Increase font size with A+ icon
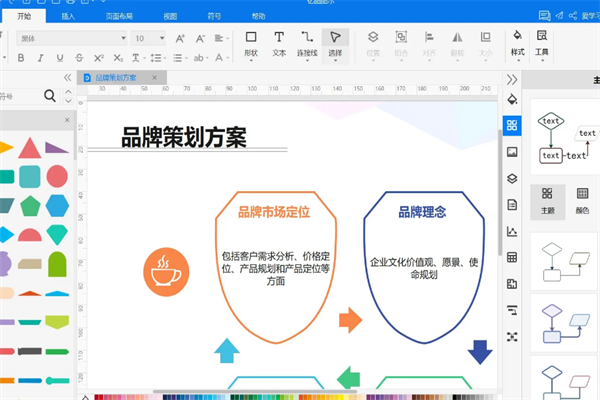This screenshot has height=400, width=600. tap(180, 38)
